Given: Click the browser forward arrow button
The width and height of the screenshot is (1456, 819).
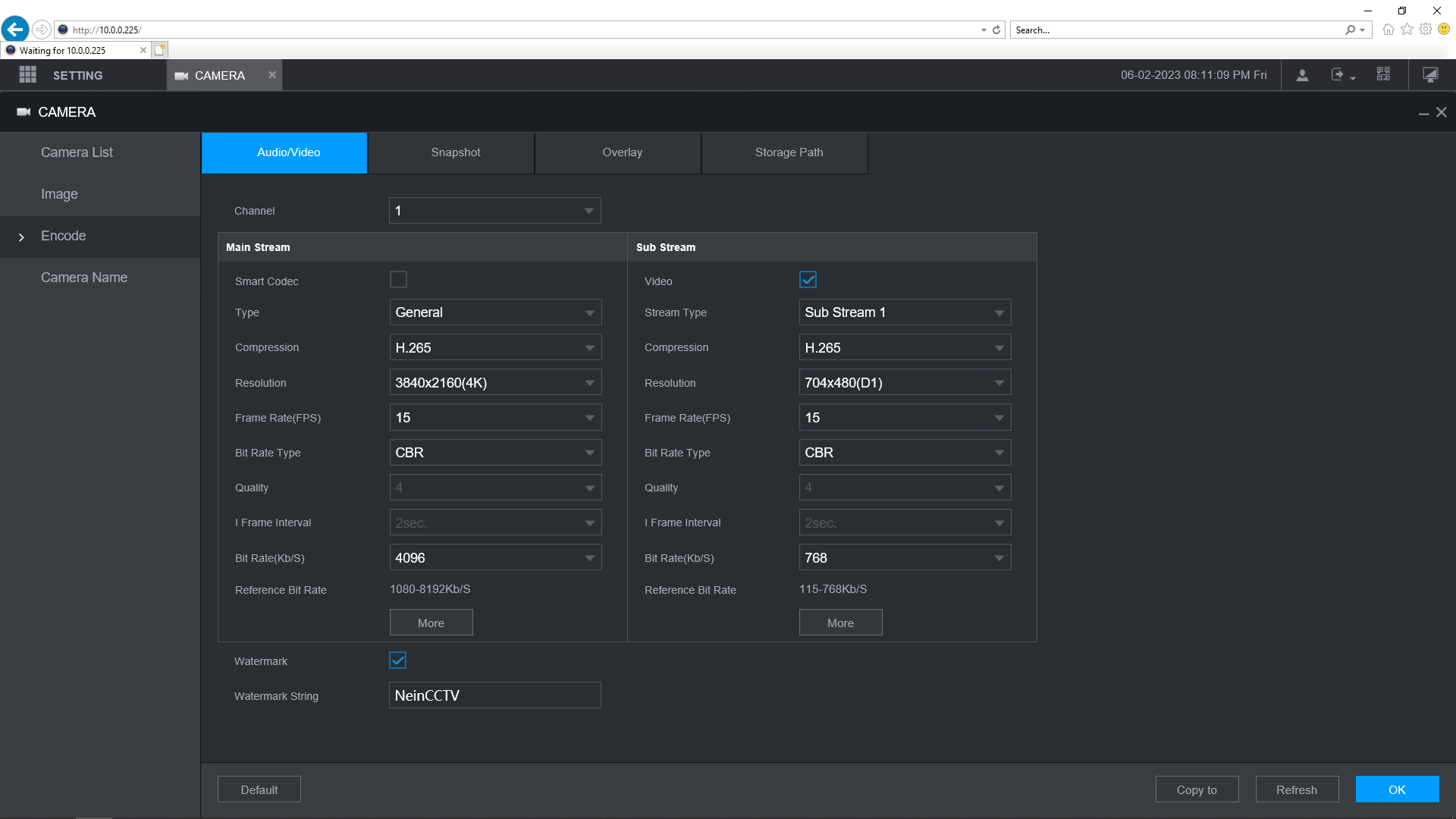Looking at the screenshot, I should click(42, 30).
